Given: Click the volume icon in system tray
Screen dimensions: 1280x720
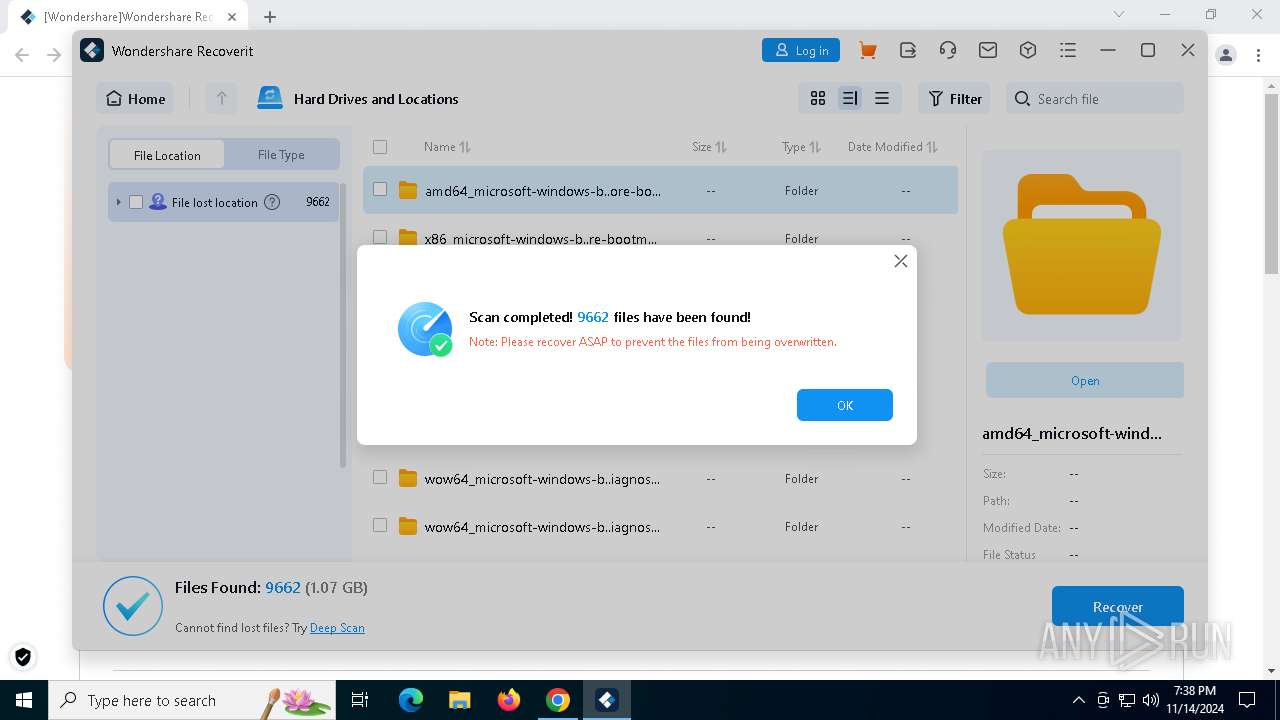Looking at the screenshot, I should (x=1150, y=700).
